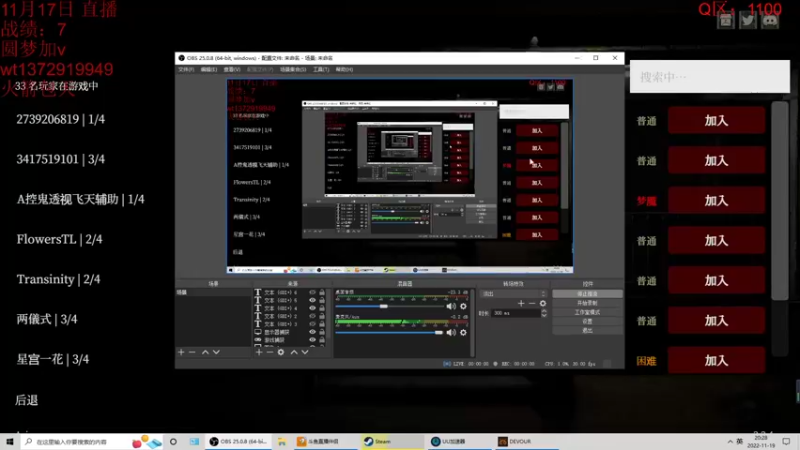Toggle visibility of 文本 (GDI+) 5 source
The image size is (800, 450).
pos(312,301)
